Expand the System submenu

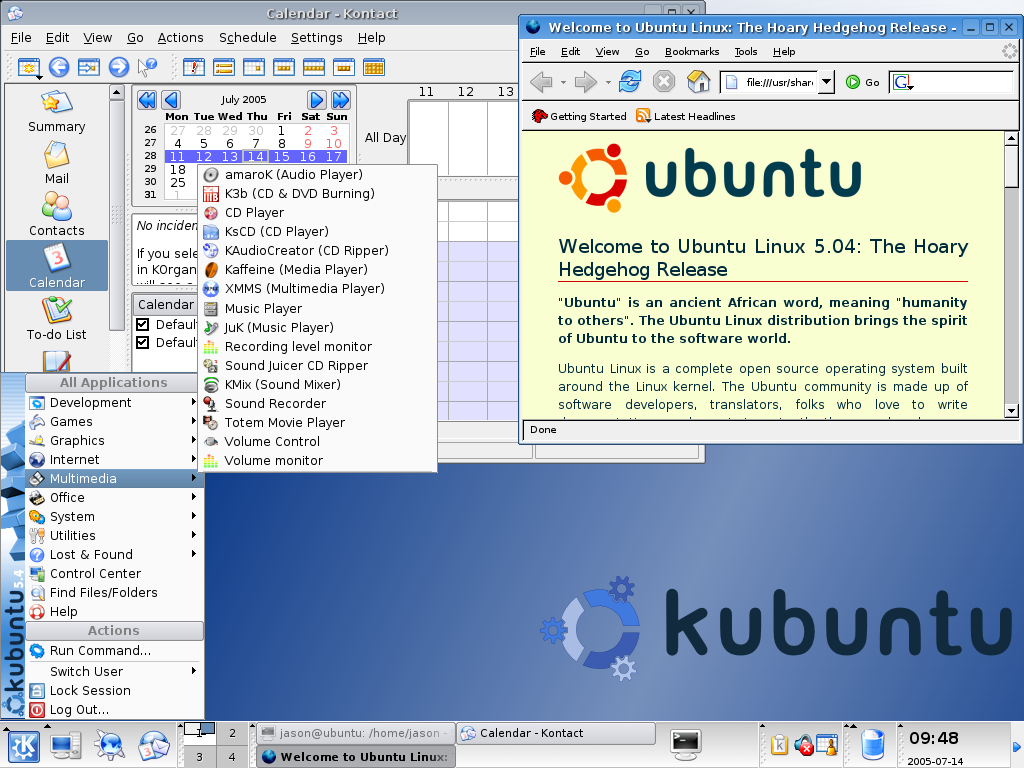(x=114, y=516)
